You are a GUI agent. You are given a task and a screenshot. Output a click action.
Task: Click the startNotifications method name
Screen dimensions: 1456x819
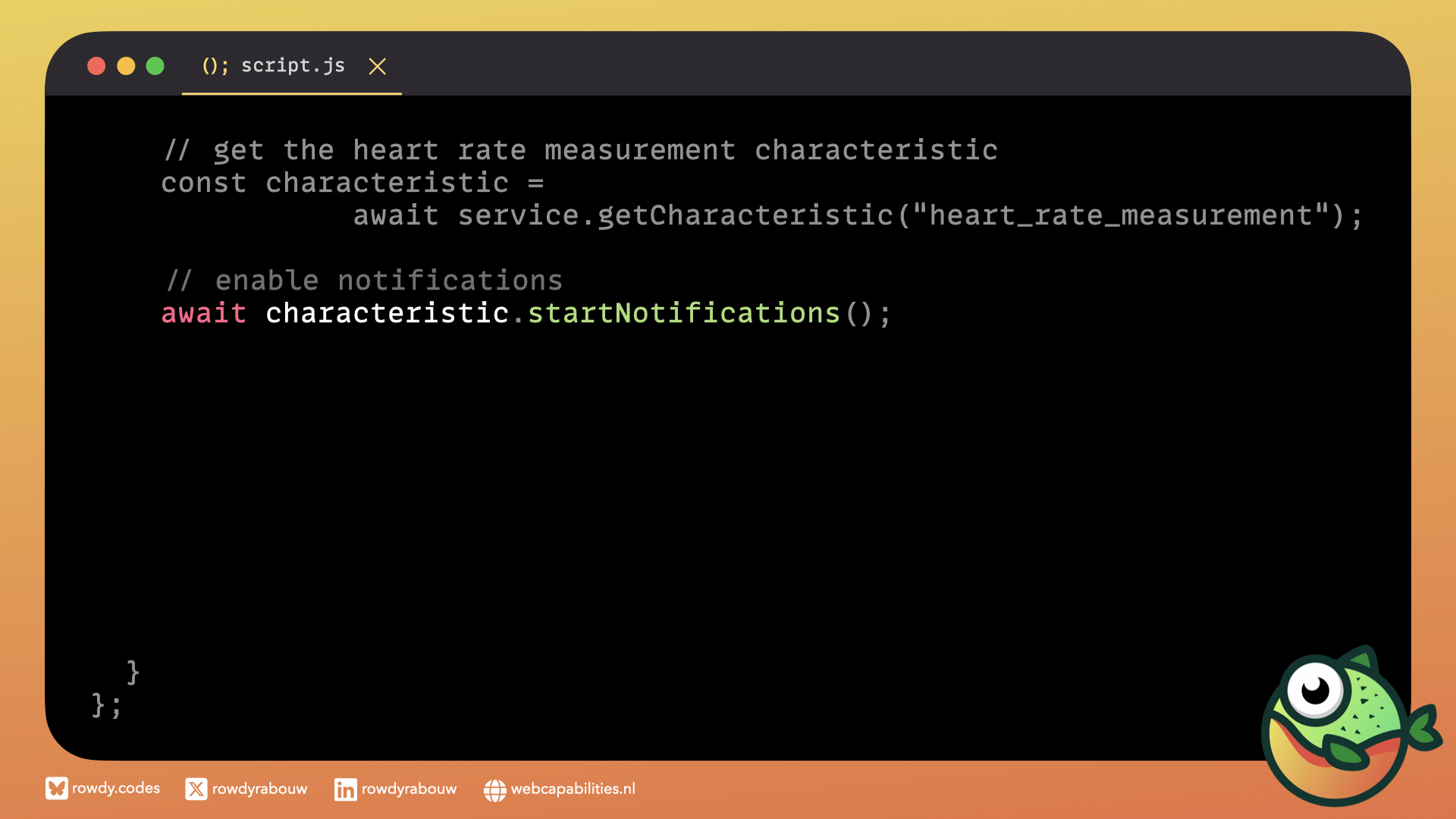683,313
